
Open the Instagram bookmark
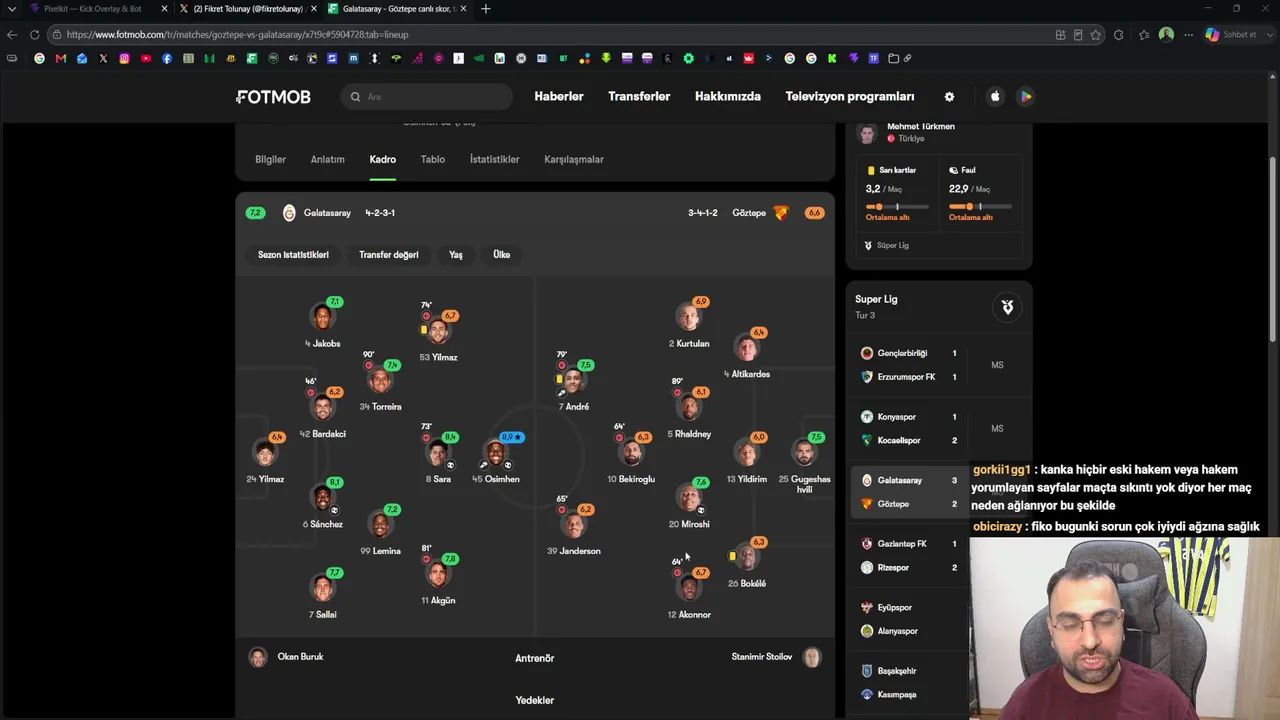coord(124,58)
